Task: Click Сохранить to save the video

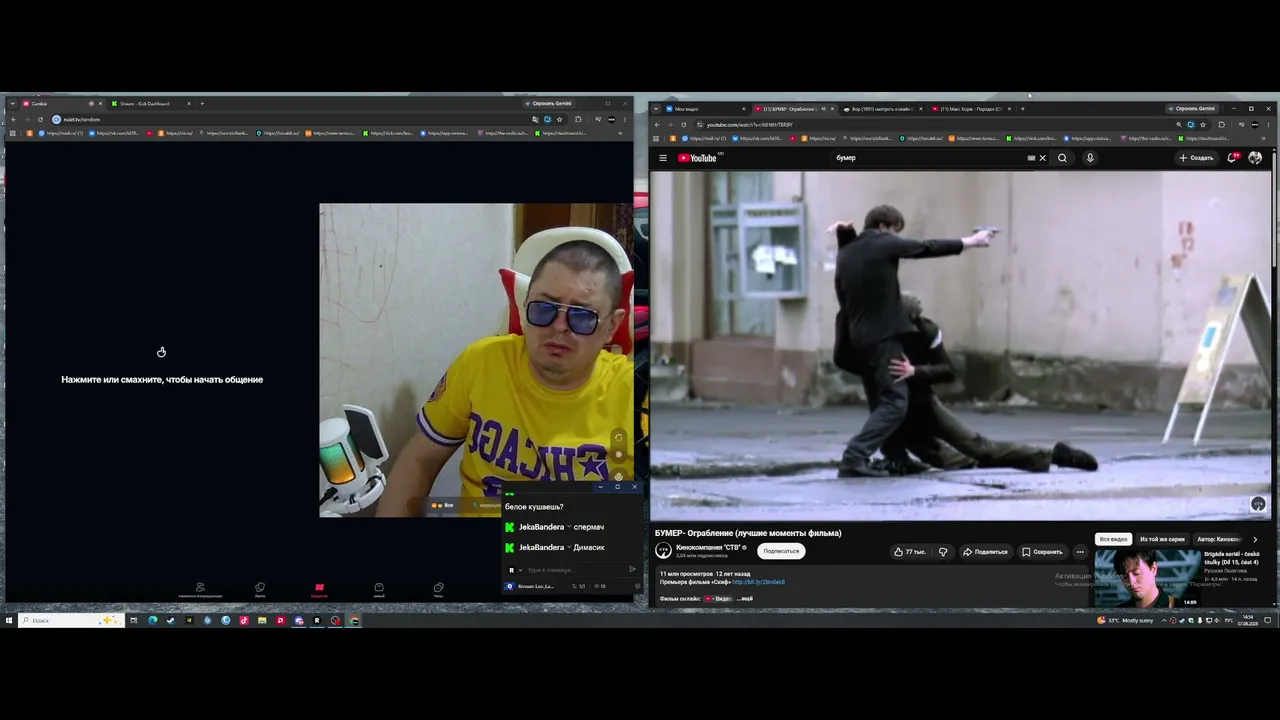Action: pyautogui.click(x=1042, y=552)
